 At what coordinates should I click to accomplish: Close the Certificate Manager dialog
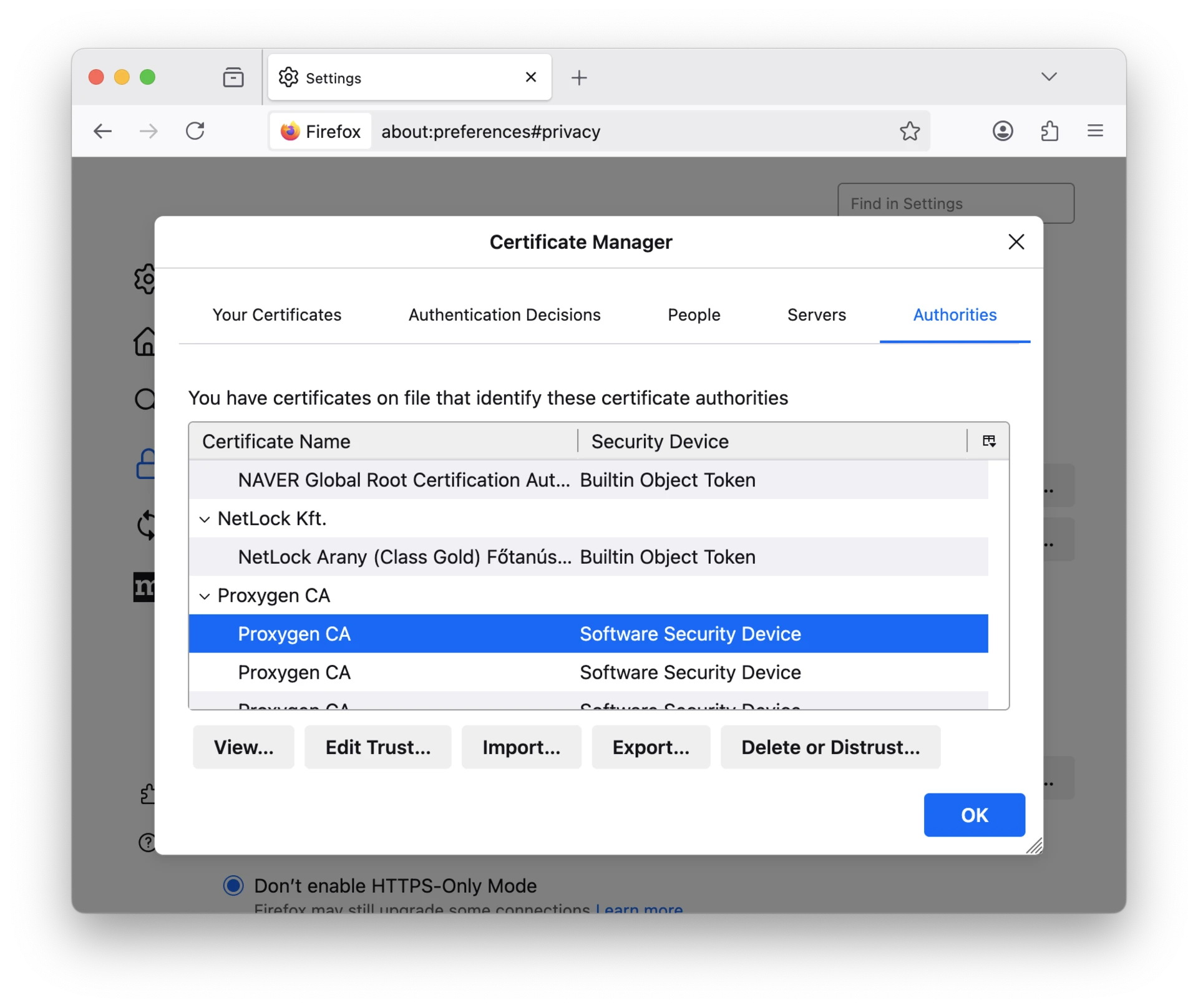(1016, 242)
